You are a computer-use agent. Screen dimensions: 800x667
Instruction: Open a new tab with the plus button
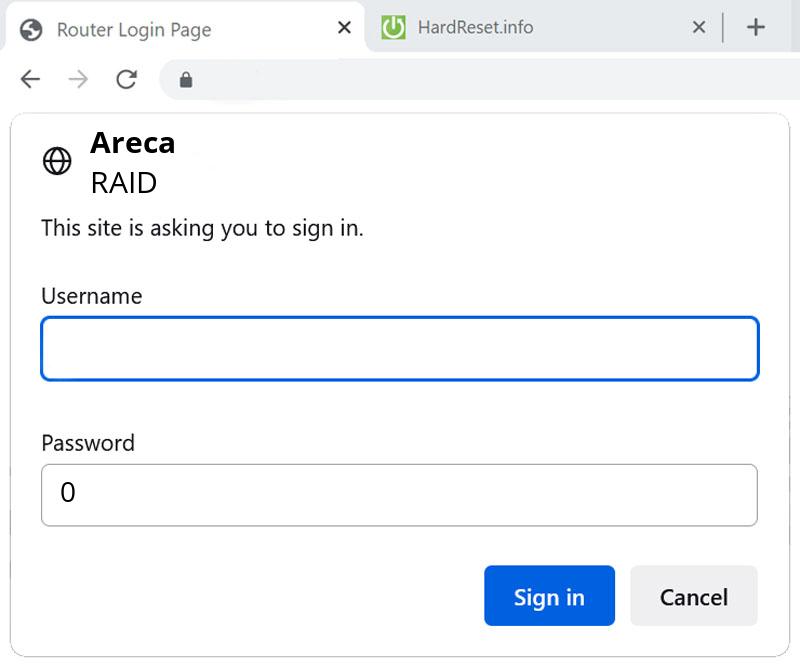(x=756, y=26)
